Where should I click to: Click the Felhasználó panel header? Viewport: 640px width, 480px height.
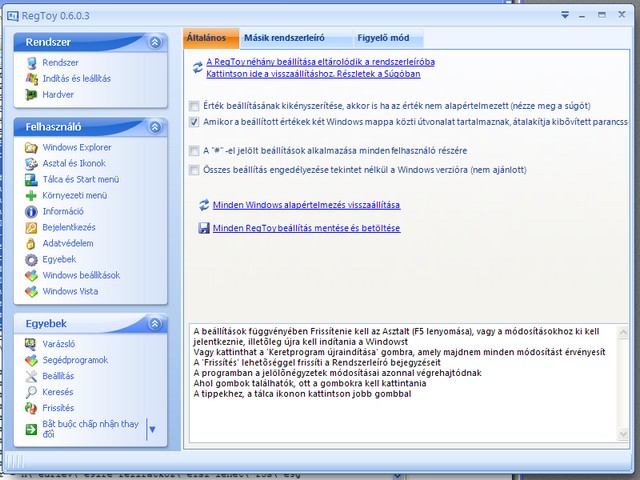coord(91,127)
